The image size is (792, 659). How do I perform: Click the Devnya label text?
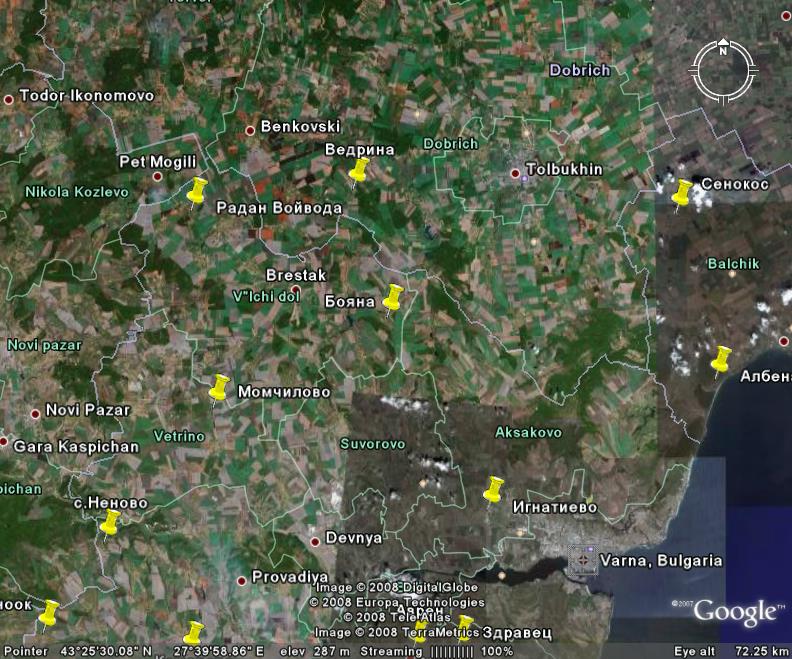coord(354,538)
